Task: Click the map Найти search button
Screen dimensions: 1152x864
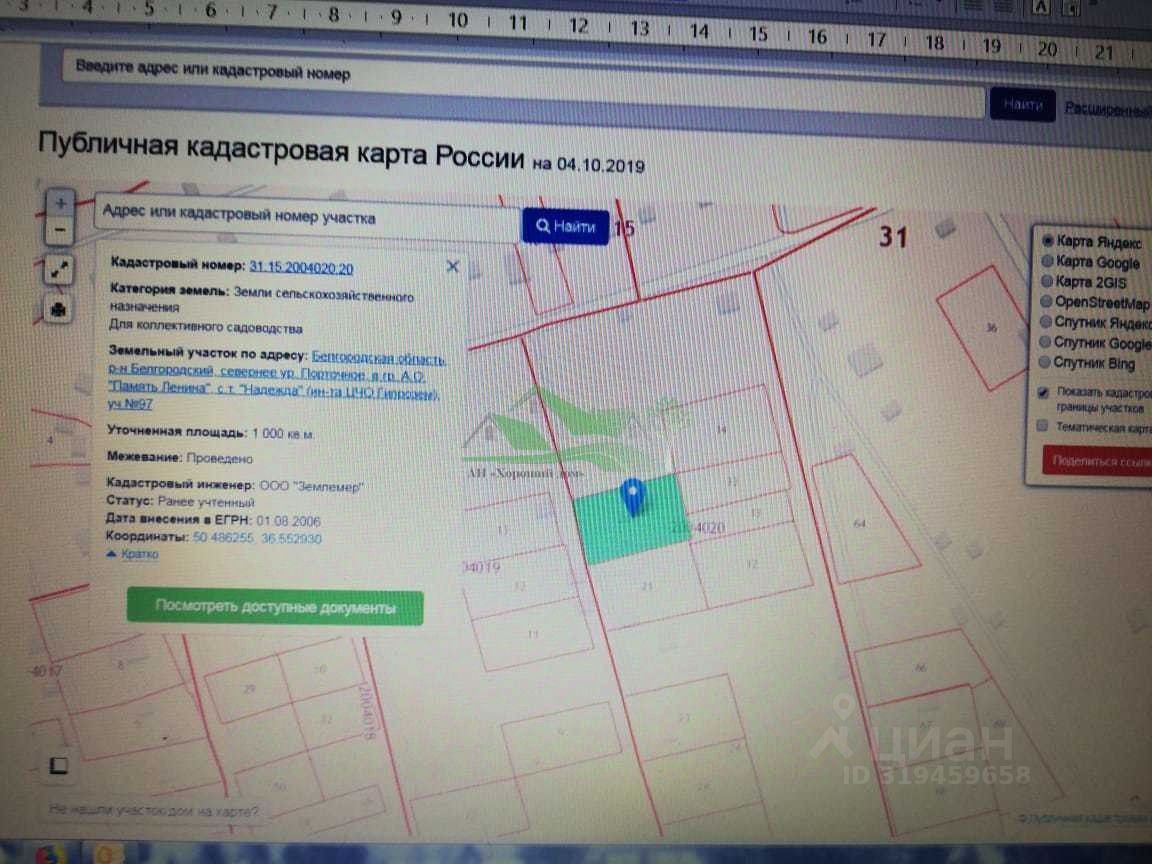Action: [566, 226]
